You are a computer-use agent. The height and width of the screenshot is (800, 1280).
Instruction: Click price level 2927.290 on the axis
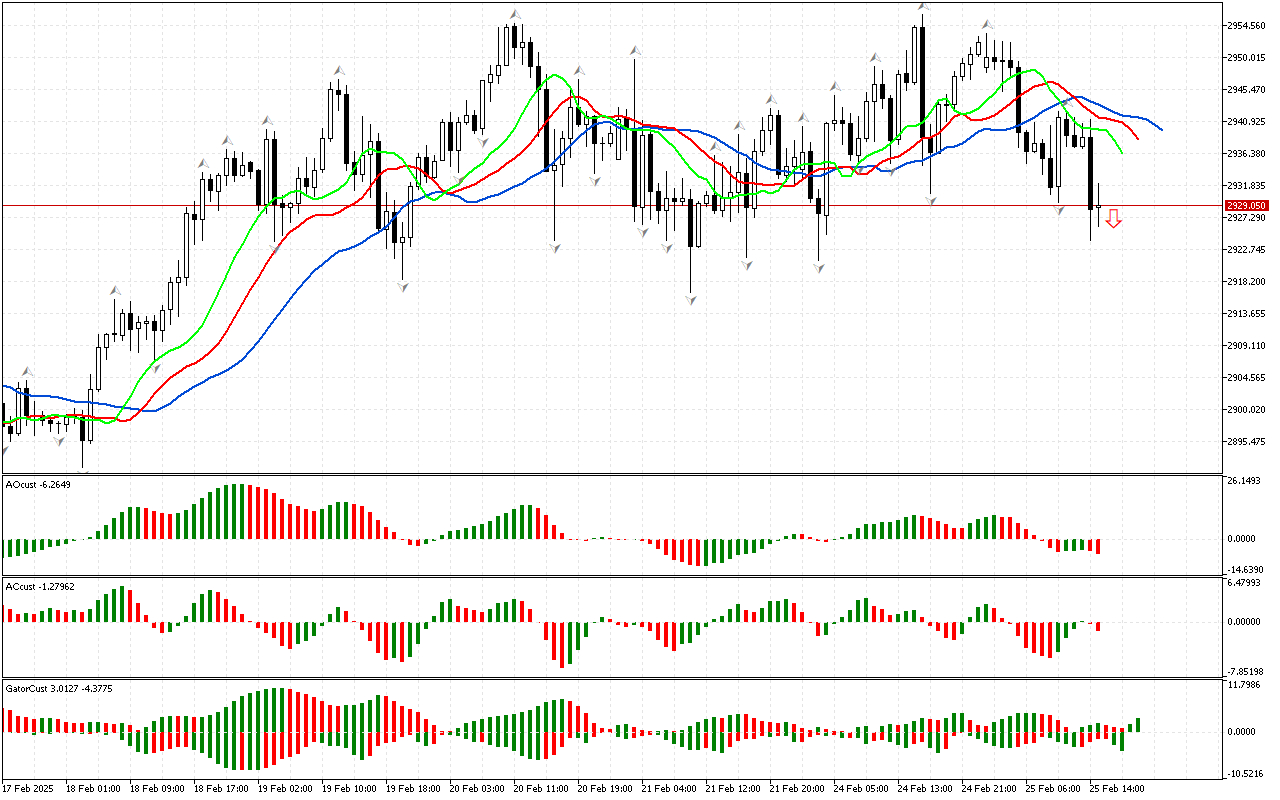pos(1246,217)
